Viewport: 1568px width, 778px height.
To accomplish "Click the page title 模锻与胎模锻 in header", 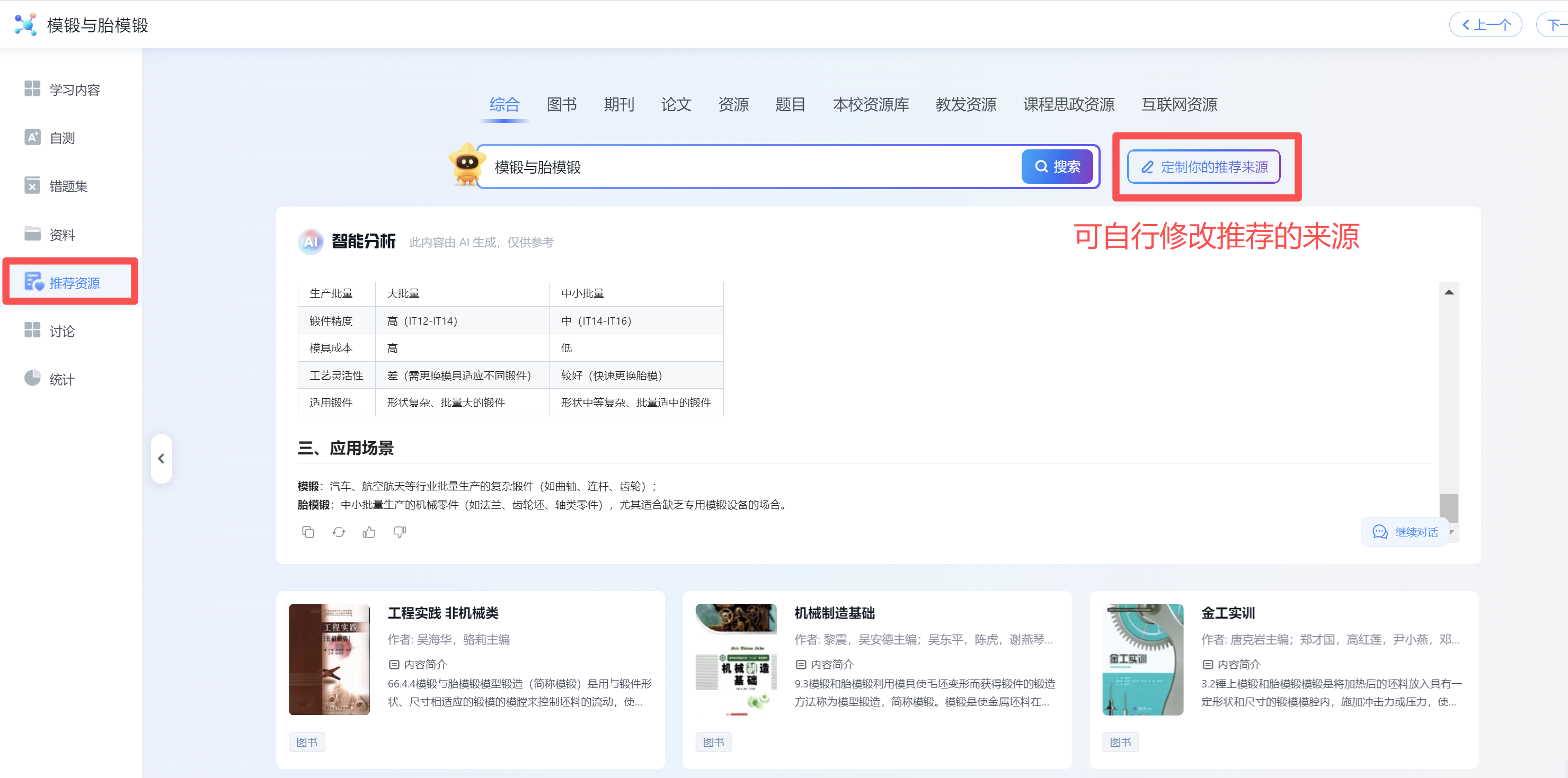I will (x=98, y=25).
